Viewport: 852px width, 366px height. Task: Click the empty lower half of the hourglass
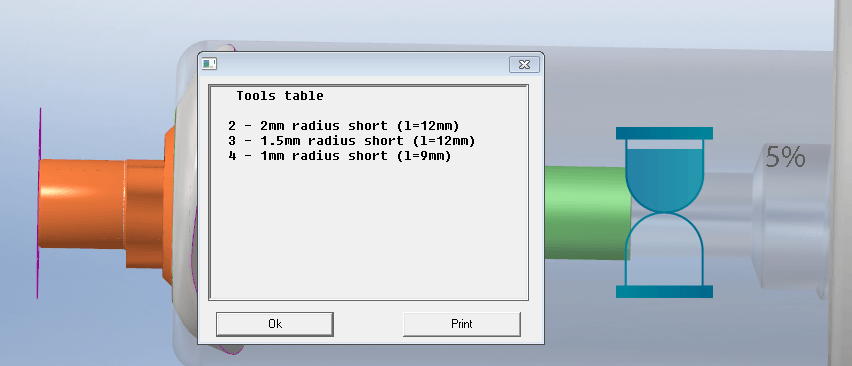pyautogui.click(x=664, y=250)
